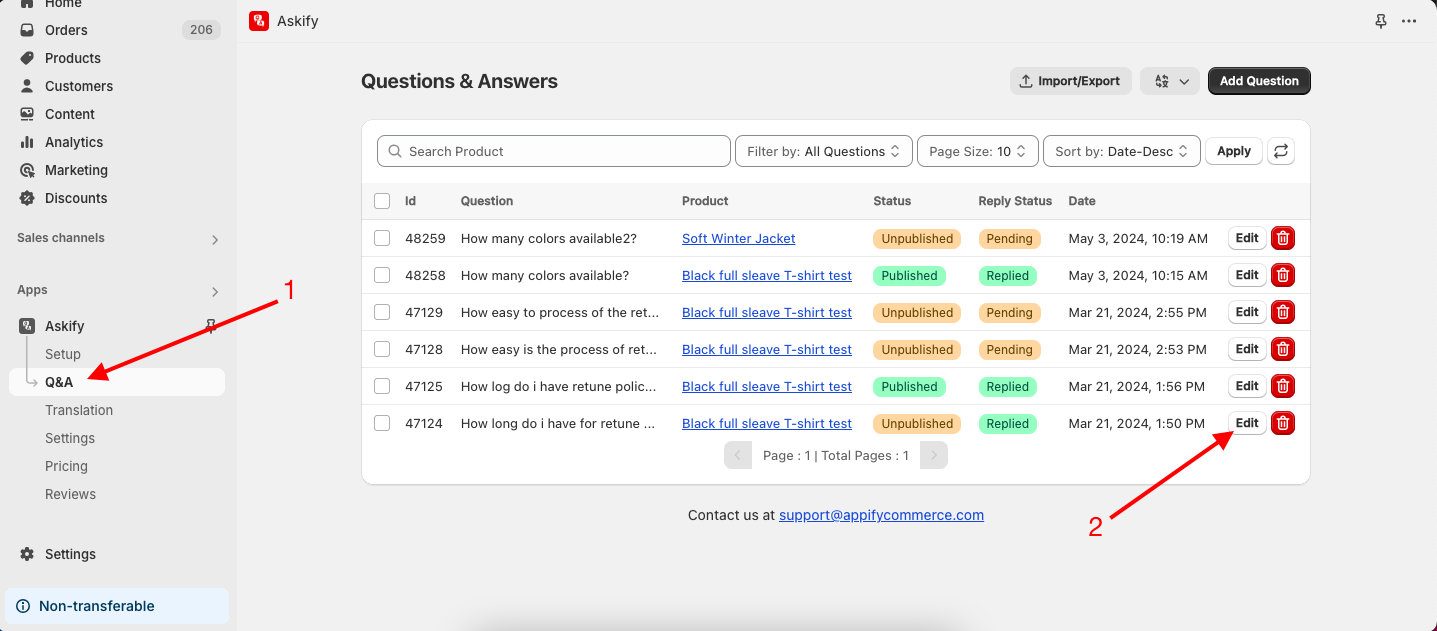
Task: Open Pricing under Askify
Action: pos(66,466)
